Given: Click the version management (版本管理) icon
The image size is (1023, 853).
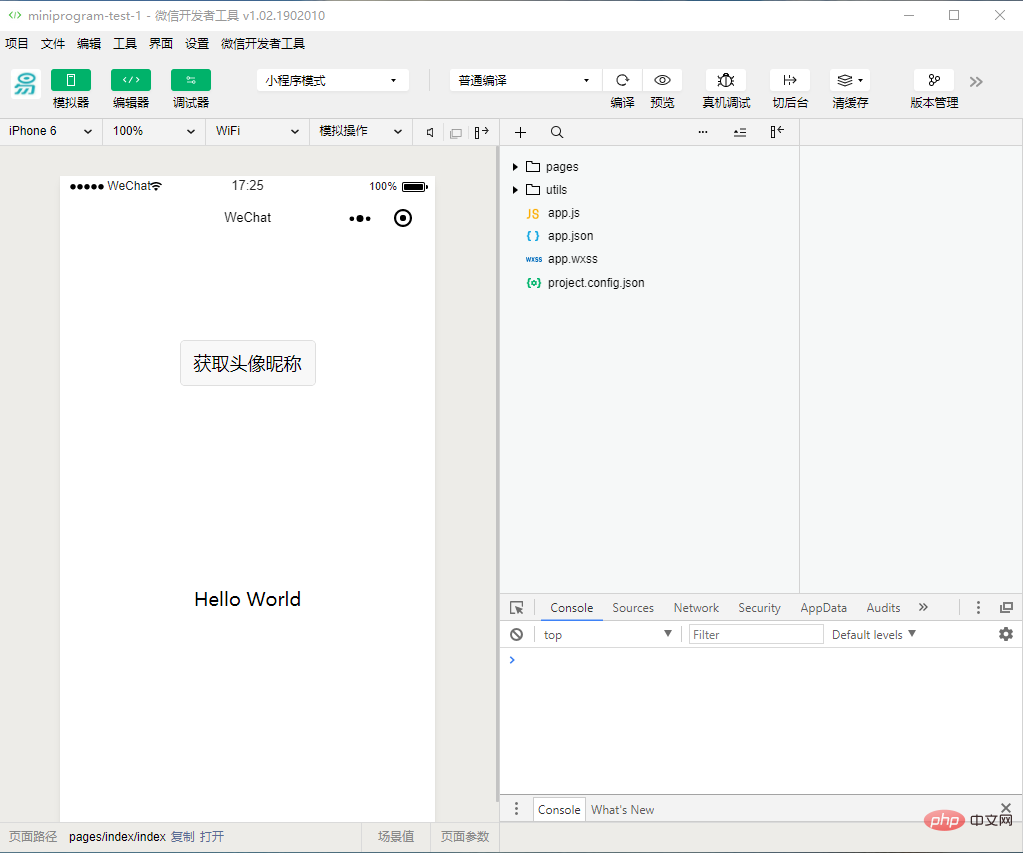Looking at the screenshot, I should tap(934, 80).
